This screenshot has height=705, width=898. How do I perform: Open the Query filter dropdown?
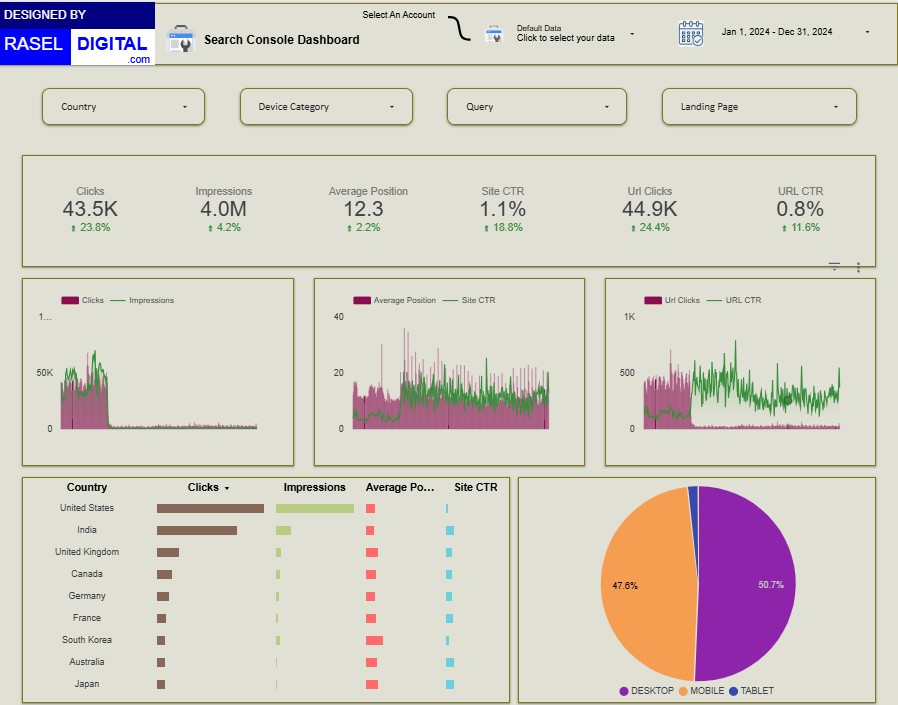[x=538, y=107]
